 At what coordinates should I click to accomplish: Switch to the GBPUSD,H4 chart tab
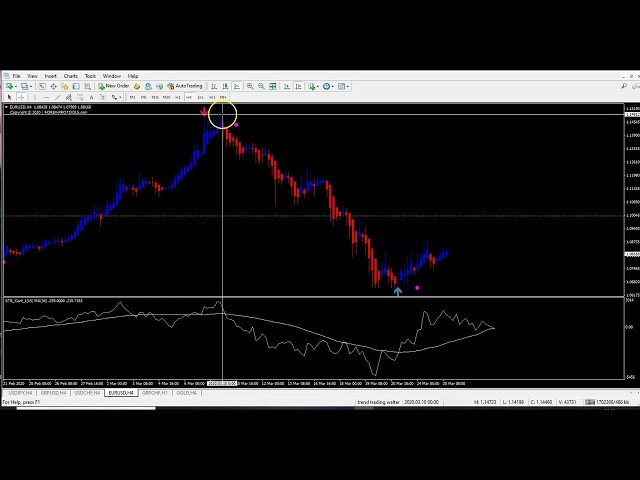[x=53, y=393]
